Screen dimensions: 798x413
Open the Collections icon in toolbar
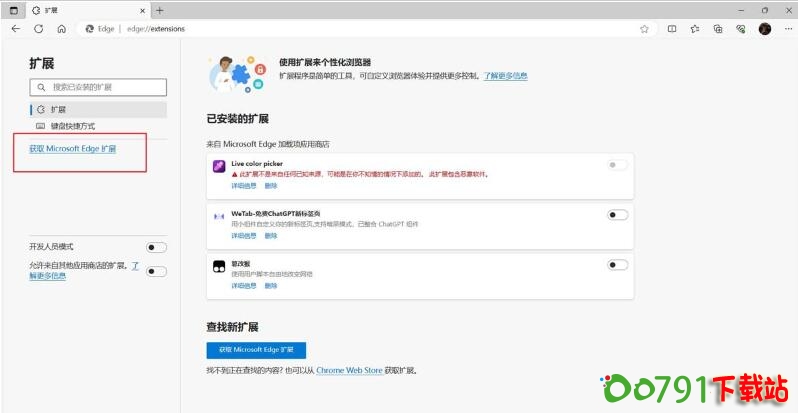718,29
